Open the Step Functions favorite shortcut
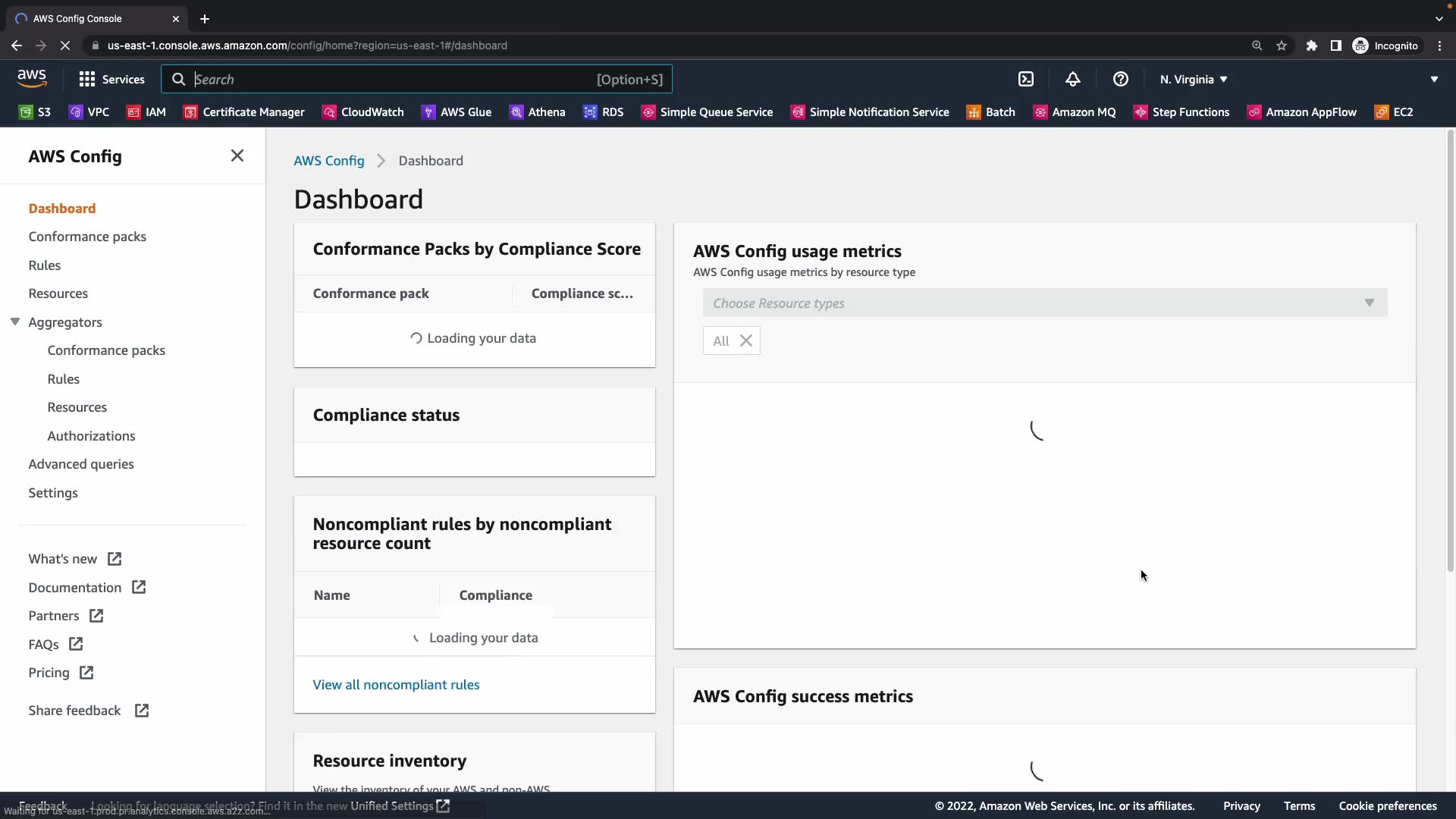1456x819 pixels. 1181,112
